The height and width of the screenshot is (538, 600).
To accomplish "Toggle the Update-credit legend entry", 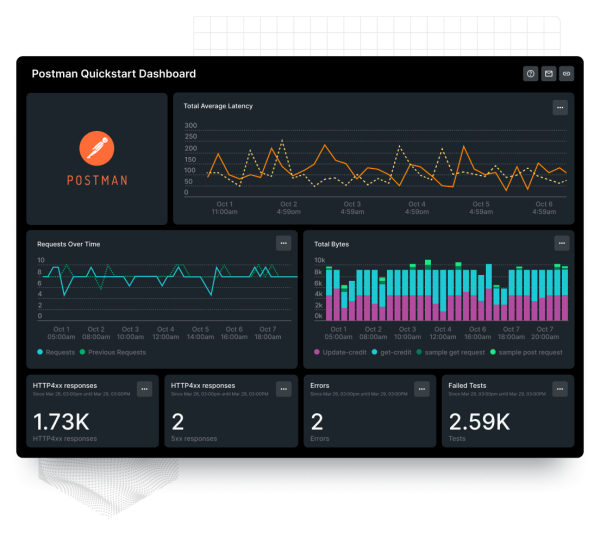I will (340, 352).
